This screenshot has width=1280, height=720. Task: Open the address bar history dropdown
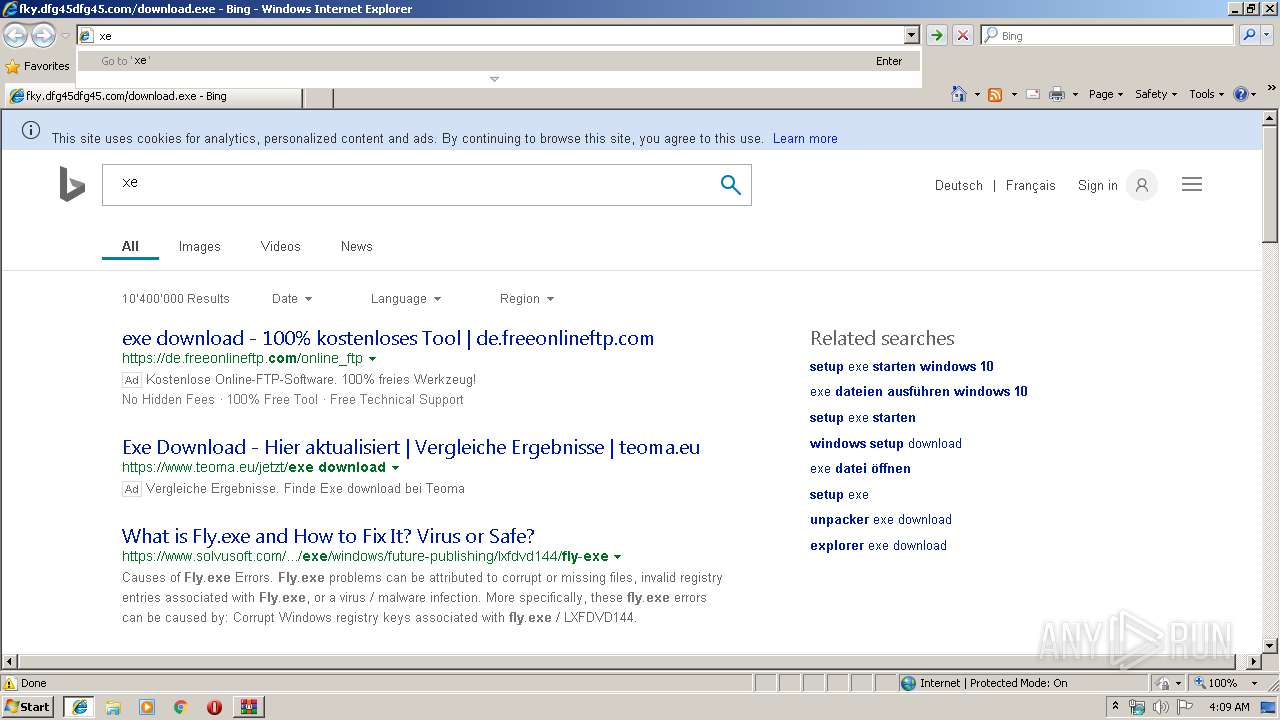pyautogui.click(x=911, y=35)
